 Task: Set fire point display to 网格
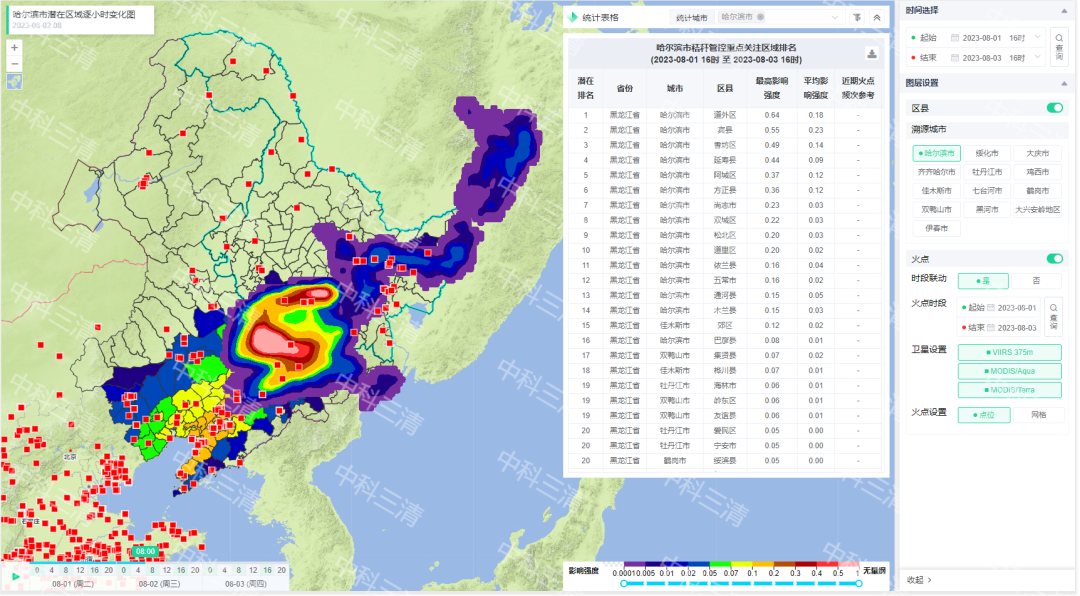point(1038,415)
